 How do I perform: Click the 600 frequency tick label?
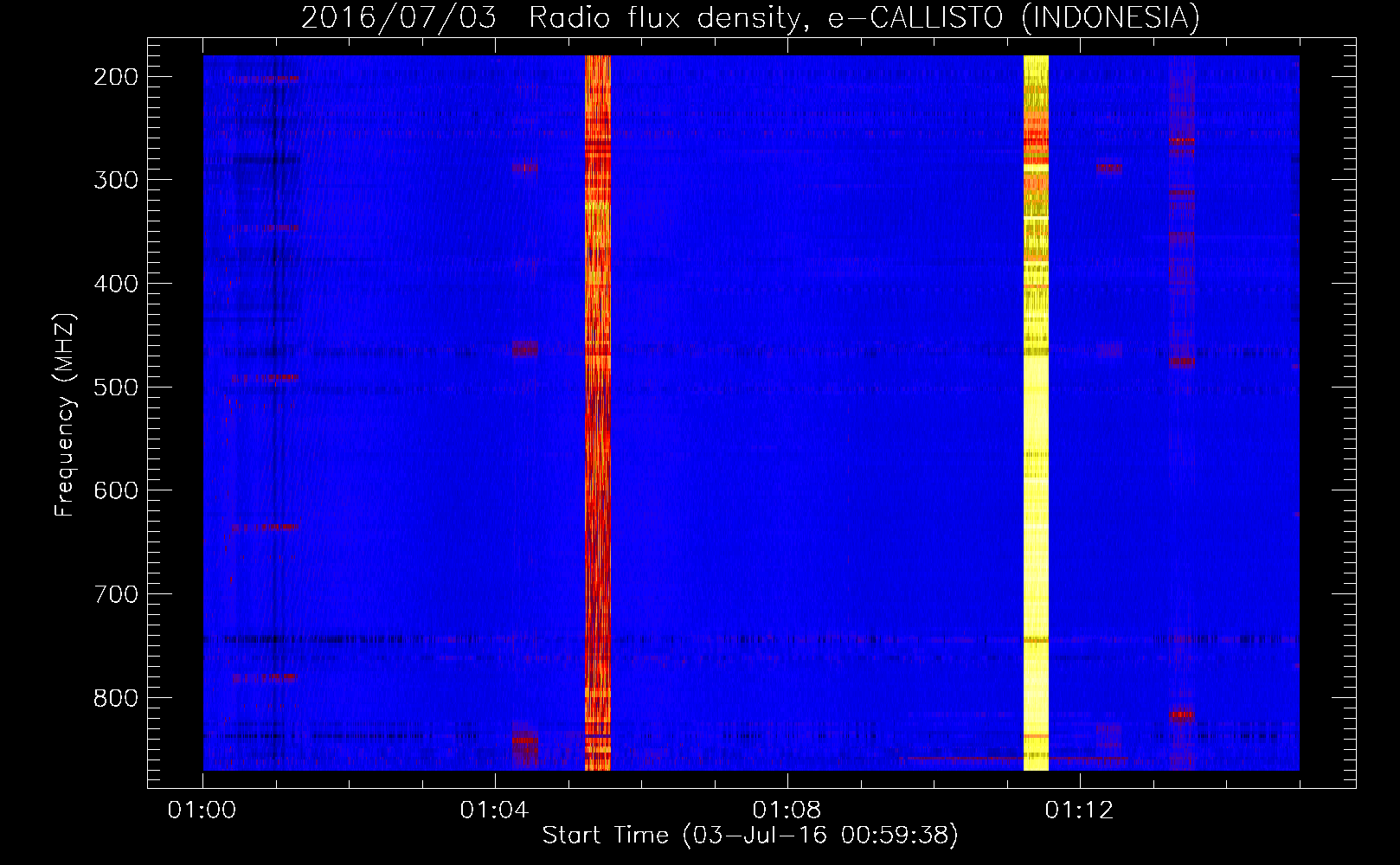[116, 490]
